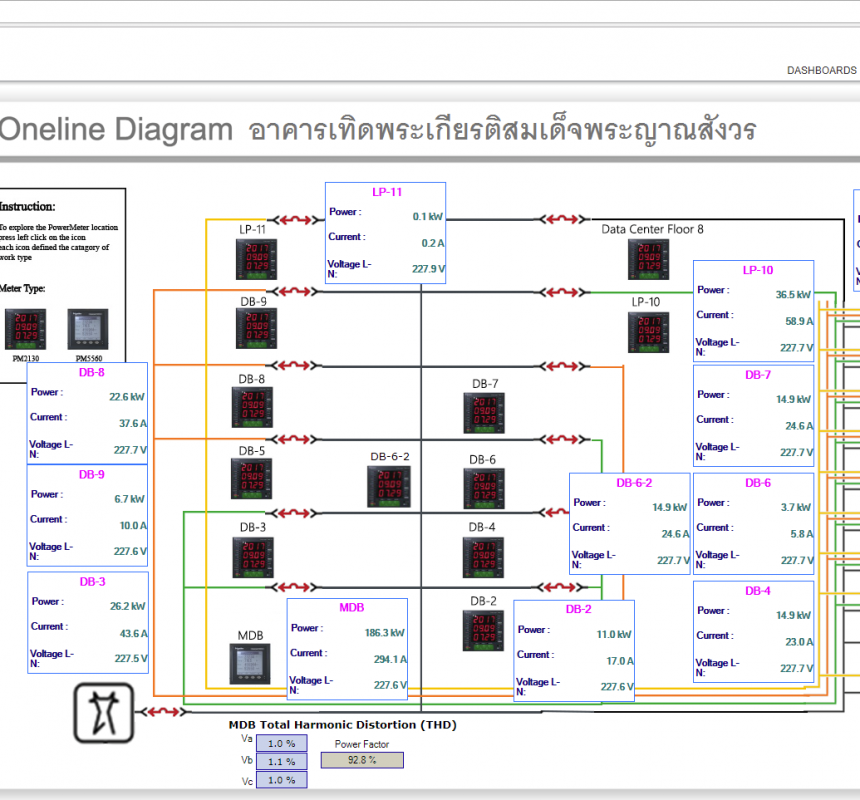Image resolution: width=860 pixels, height=800 pixels.
Task: Select the PM2130 meter type icon
Action: [x=25, y=330]
